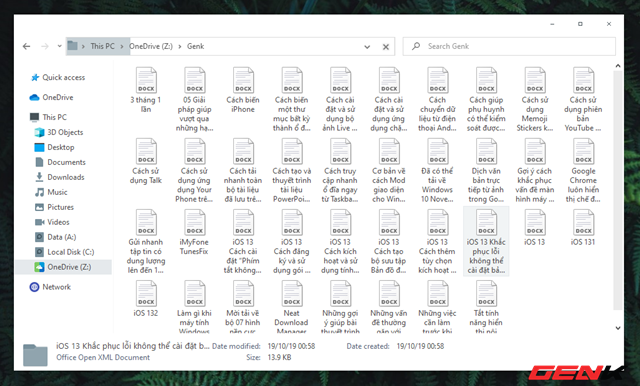This screenshot has width=640, height=386.
Task: Open Videos in the sidebar
Action: 52,222
